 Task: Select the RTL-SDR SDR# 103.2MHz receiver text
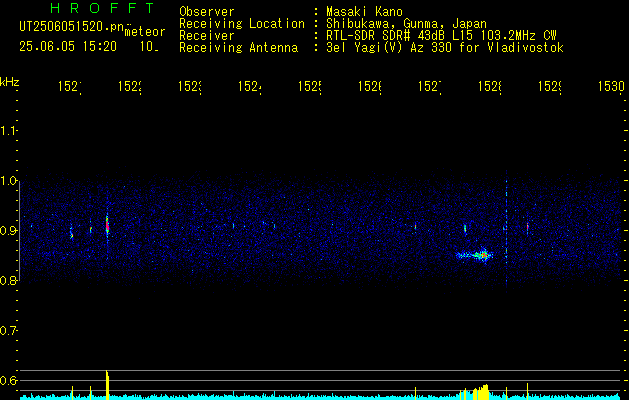coord(441,36)
